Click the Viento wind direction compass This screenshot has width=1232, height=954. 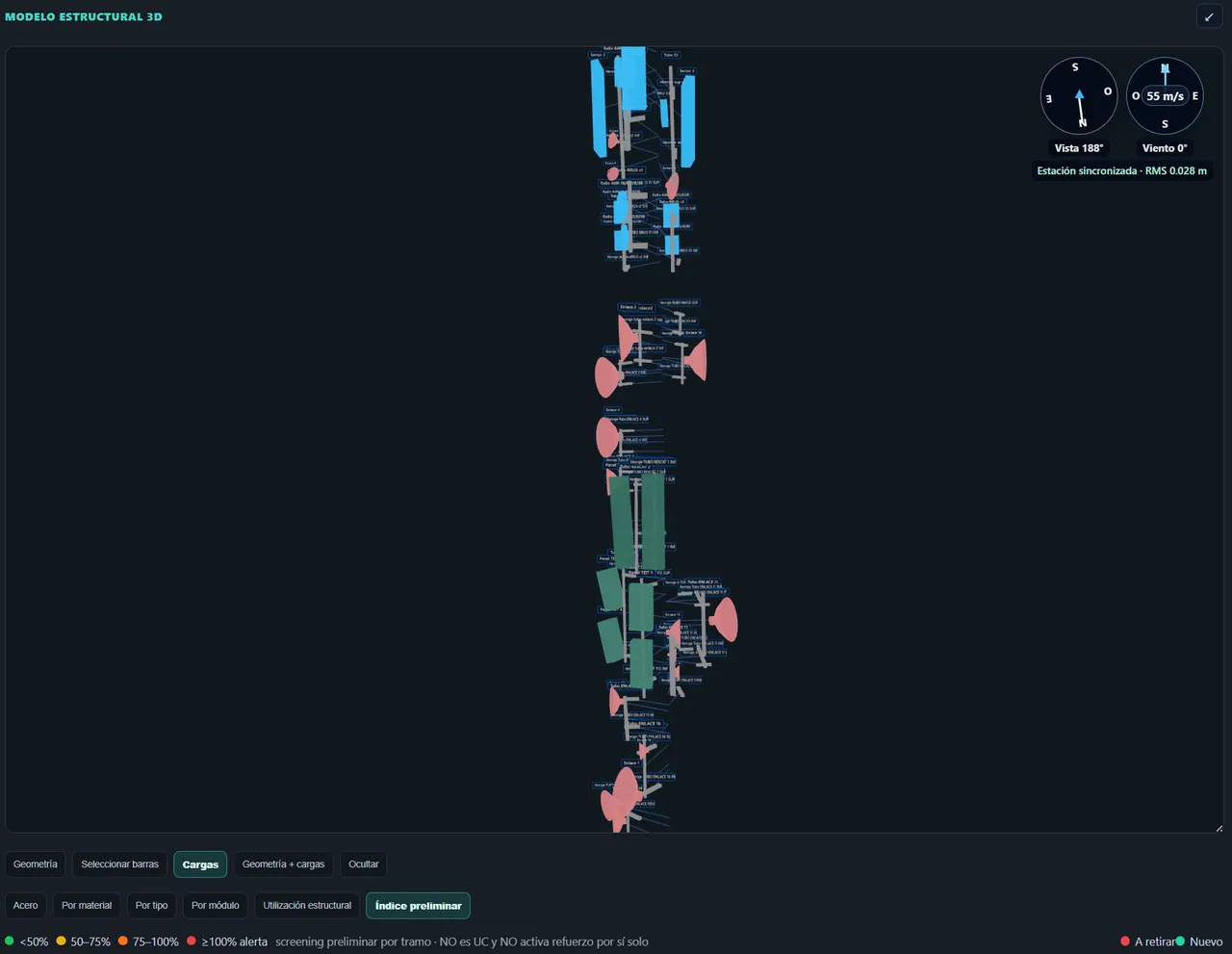[1165, 96]
